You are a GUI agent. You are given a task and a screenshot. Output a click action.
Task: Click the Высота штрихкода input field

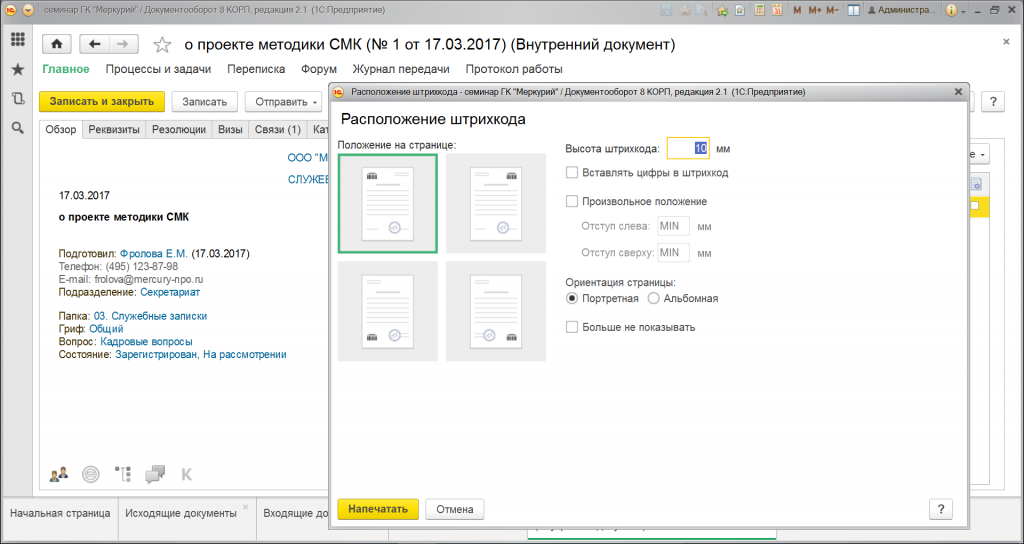688,149
